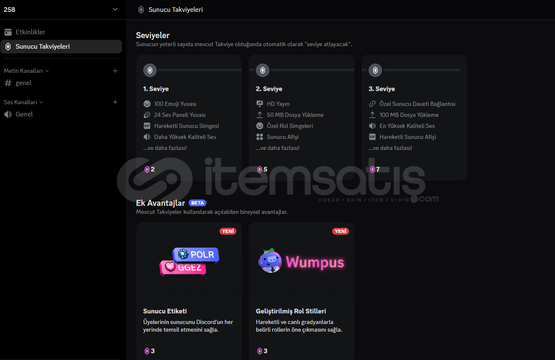Click the 3. Seviye progress bar
The image size is (555, 360).
click(x=422, y=70)
